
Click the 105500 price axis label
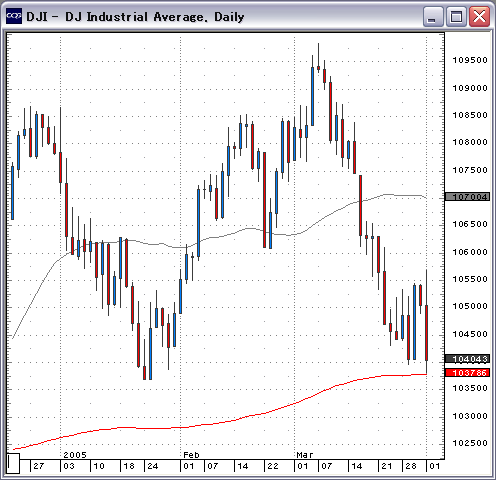click(x=470, y=279)
